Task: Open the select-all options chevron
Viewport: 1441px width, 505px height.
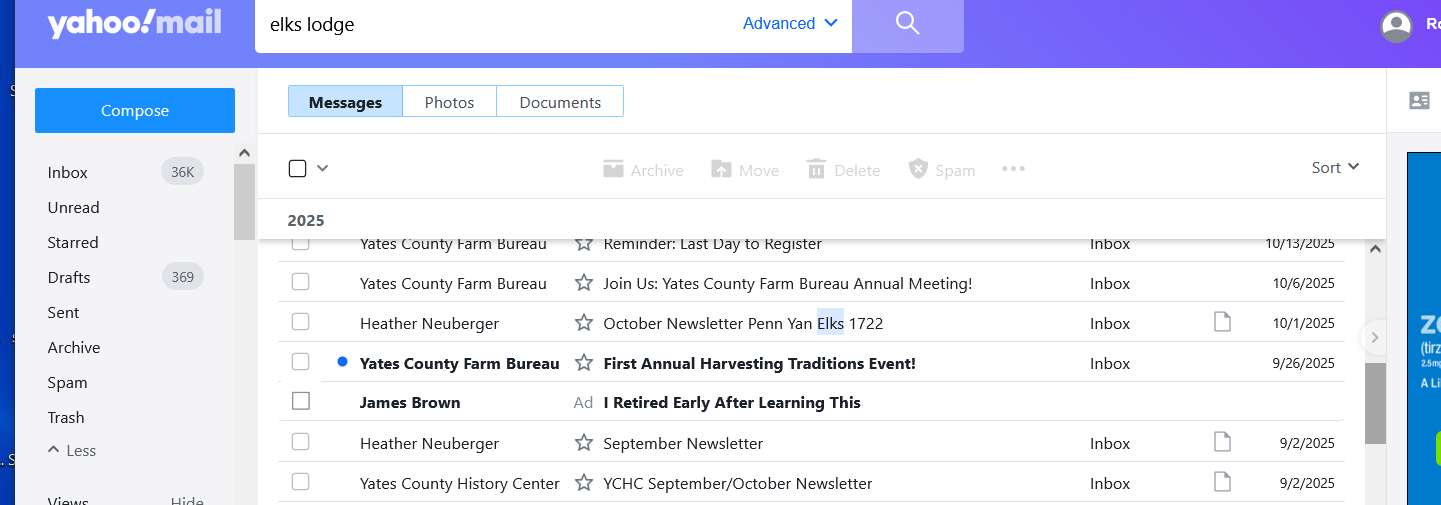Action: click(x=322, y=168)
